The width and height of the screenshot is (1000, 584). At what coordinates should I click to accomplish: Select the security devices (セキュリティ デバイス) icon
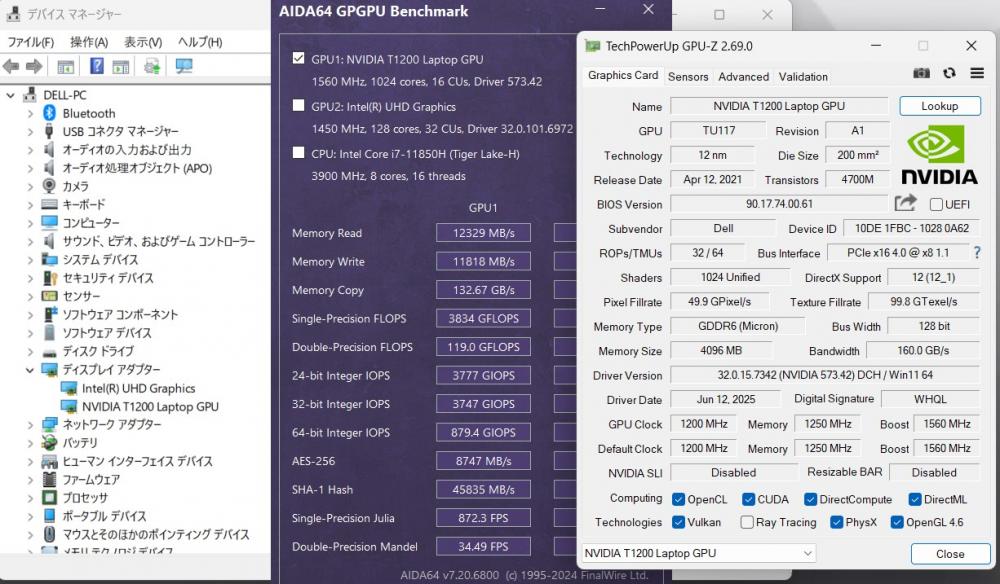pos(49,278)
